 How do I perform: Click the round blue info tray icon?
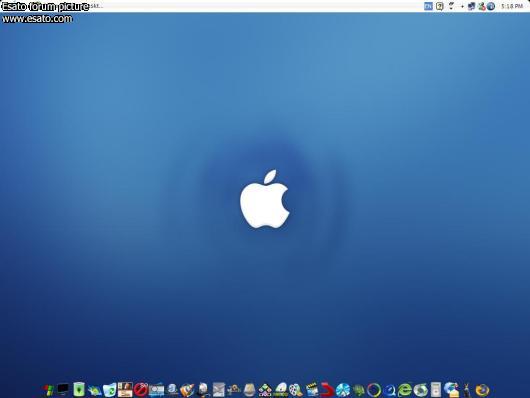491,6
